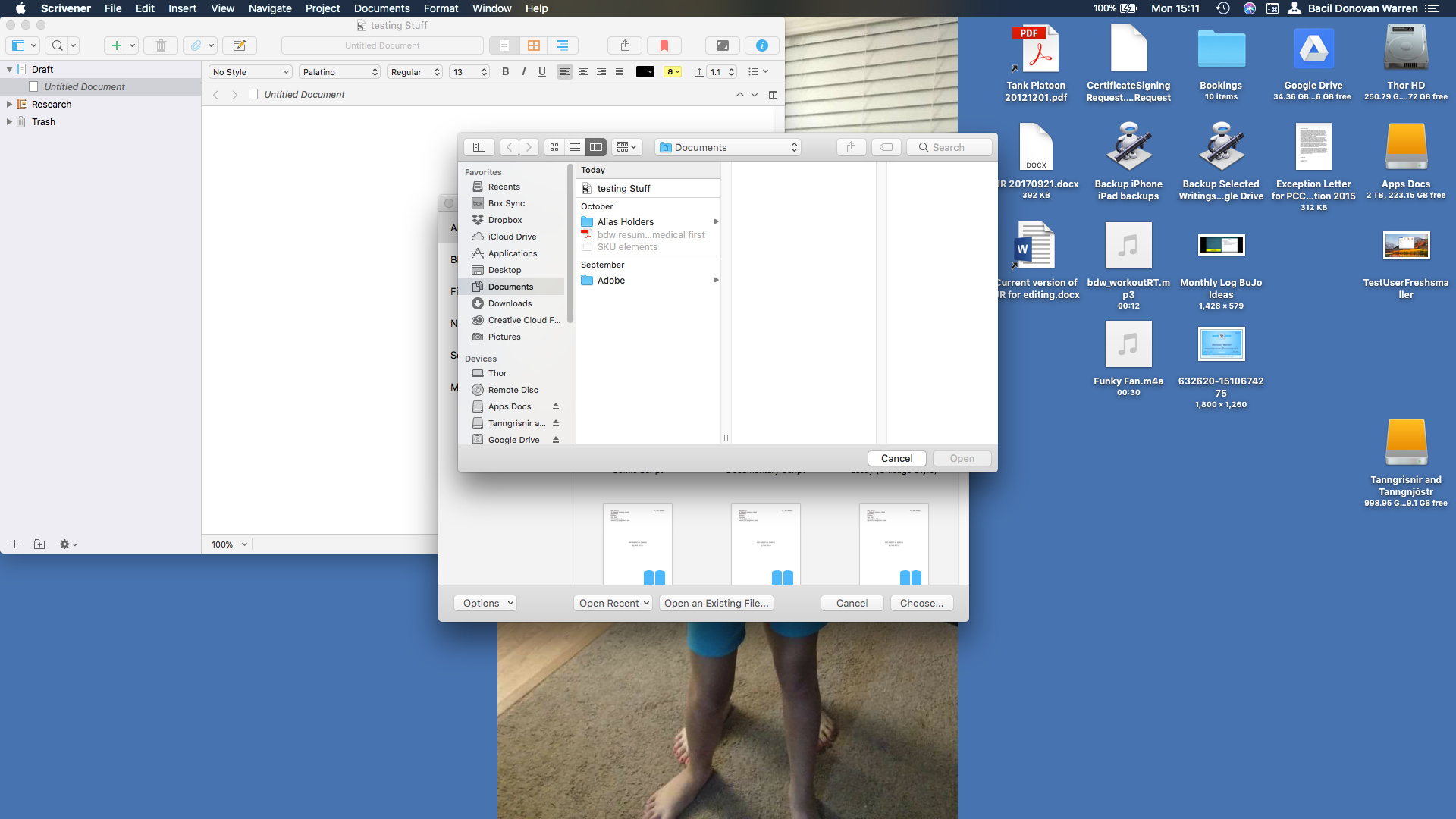The height and width of the screenshot is (819, 1456).
Task: Switch to Corkboard view mode
Action: 534,45
